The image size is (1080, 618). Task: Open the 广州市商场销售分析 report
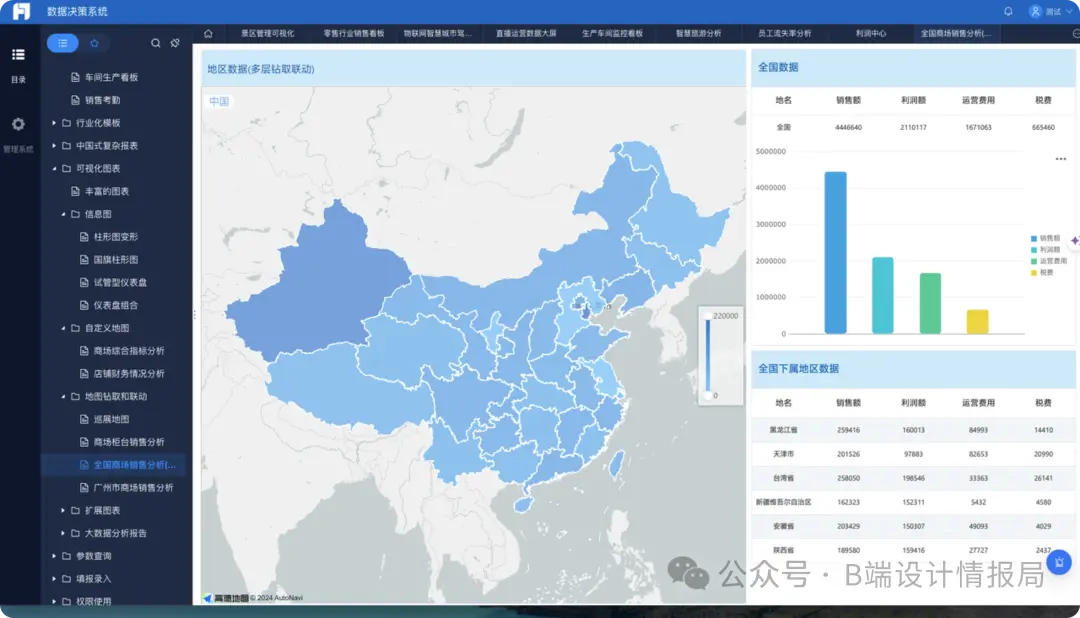coord(133,488)
